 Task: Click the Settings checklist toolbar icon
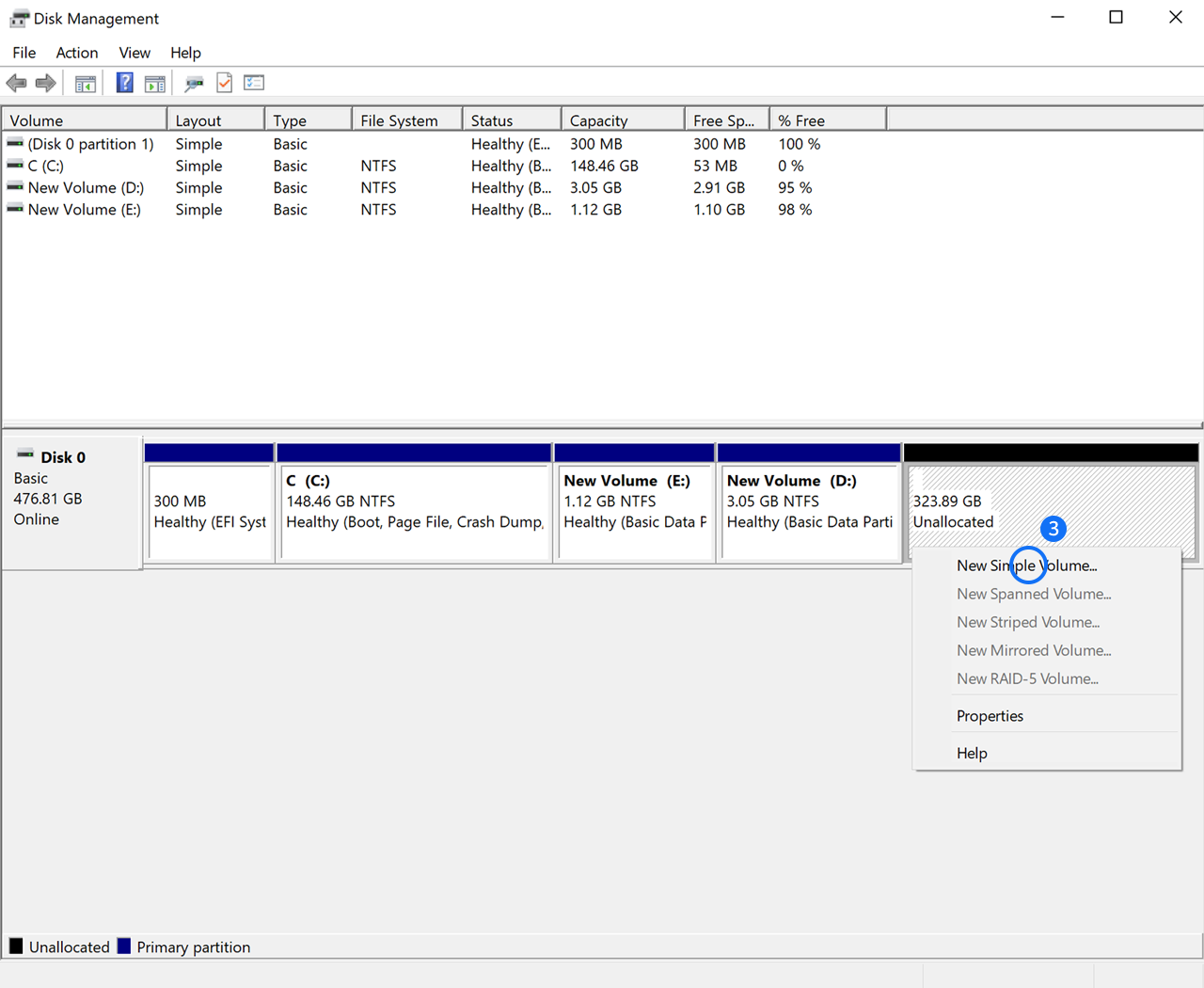click(254, 83)
